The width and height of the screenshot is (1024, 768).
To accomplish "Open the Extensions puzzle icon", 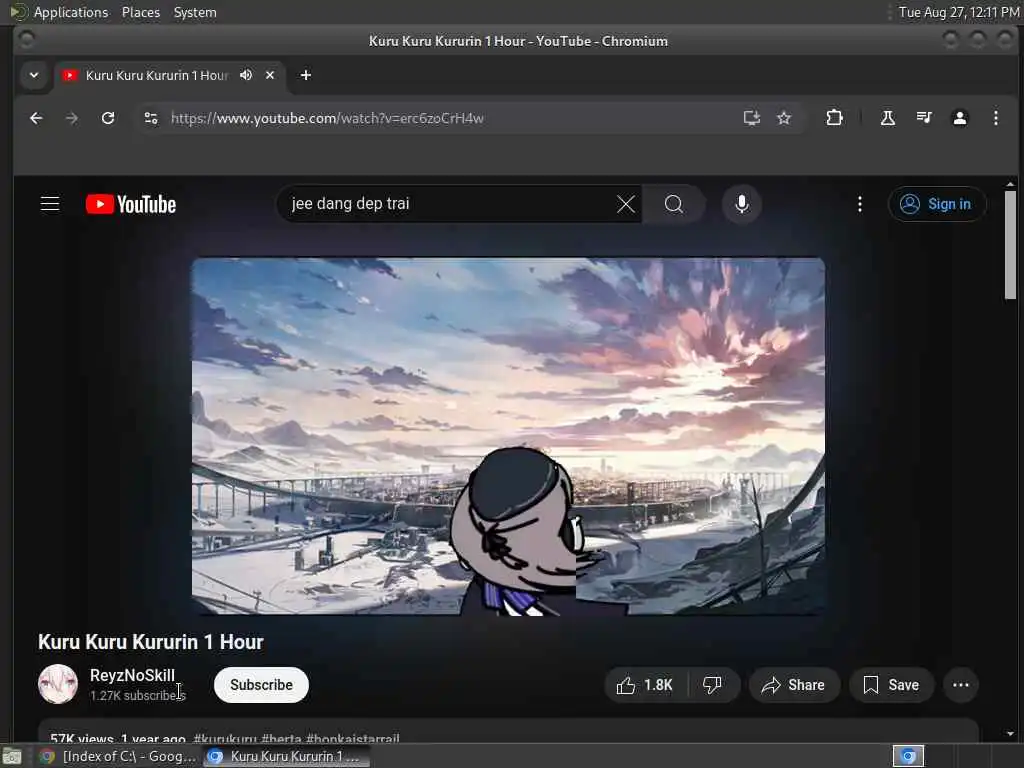I will tap(834, 118).
